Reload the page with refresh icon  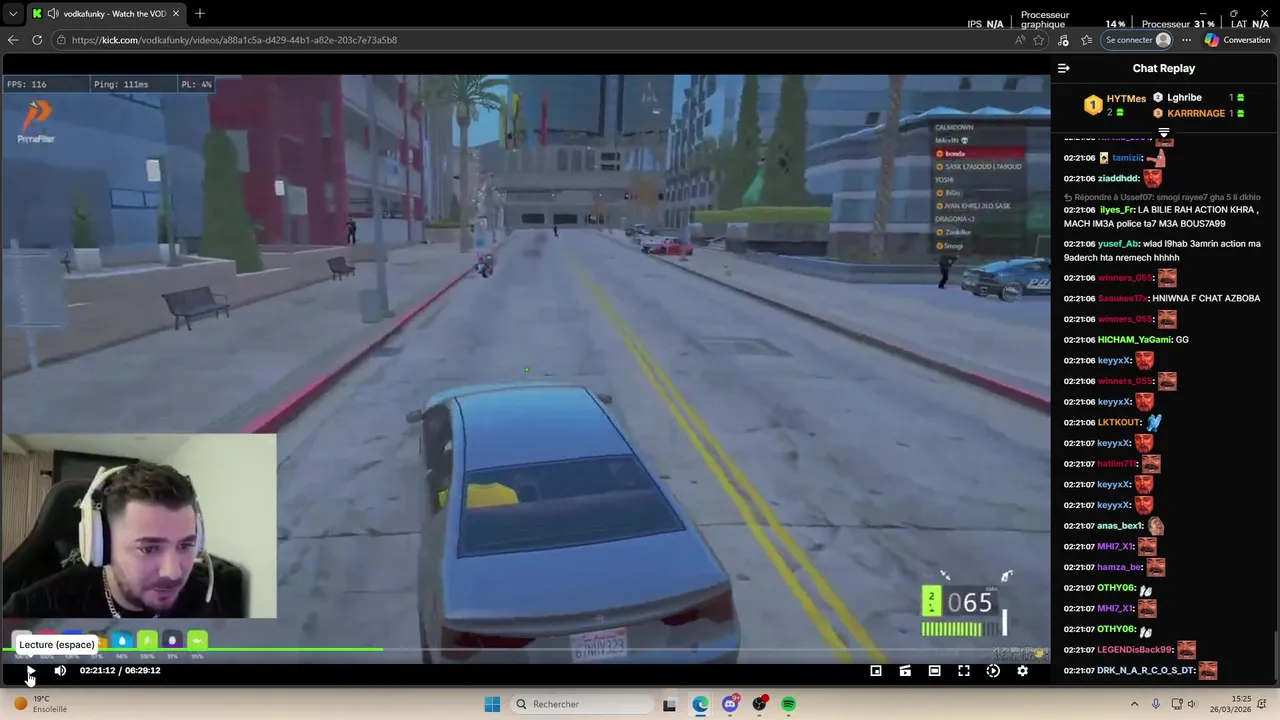pyautogui.click(x=37, y=40)
